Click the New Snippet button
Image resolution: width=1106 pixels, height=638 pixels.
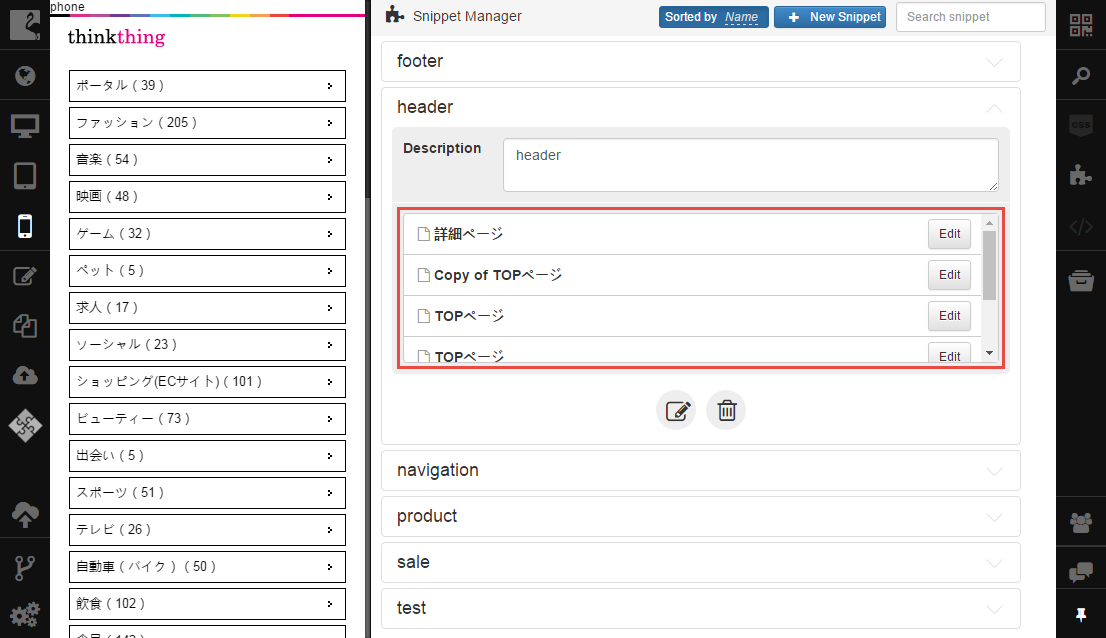830,17
